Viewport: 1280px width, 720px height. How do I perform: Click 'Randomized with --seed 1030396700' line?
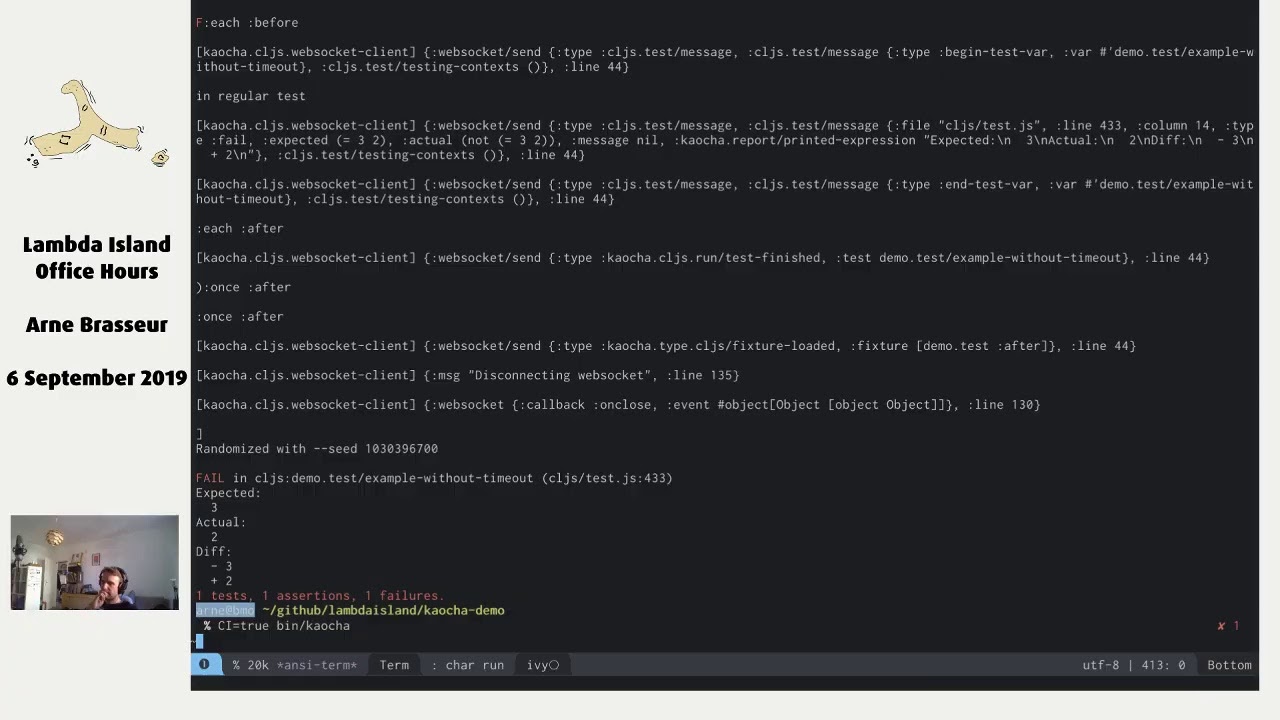coord(317,449)
